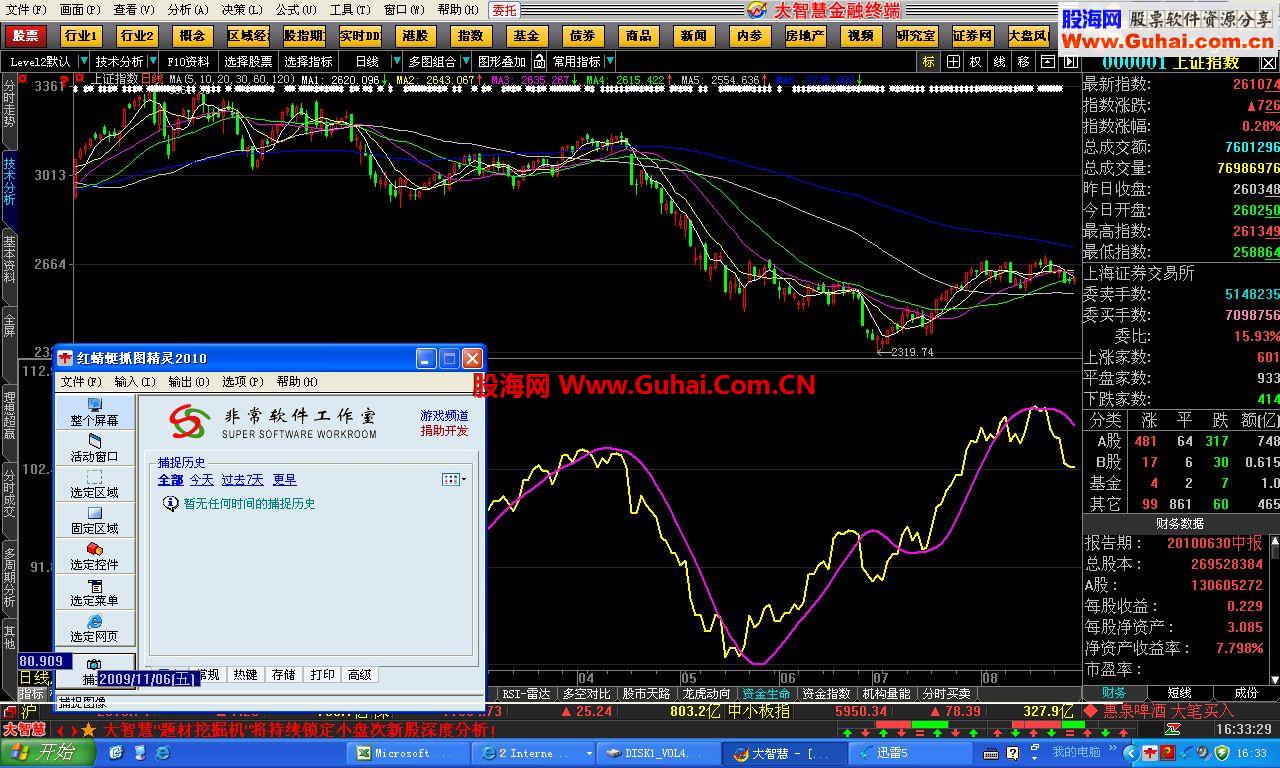Open the capture history view options icon
The height and width of the screenshot is (768, 1280).
(453, 480)
